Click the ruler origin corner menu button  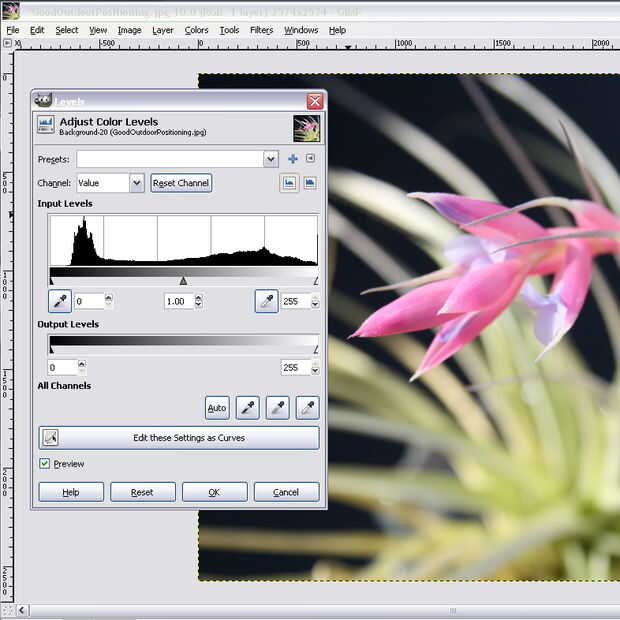7,43
